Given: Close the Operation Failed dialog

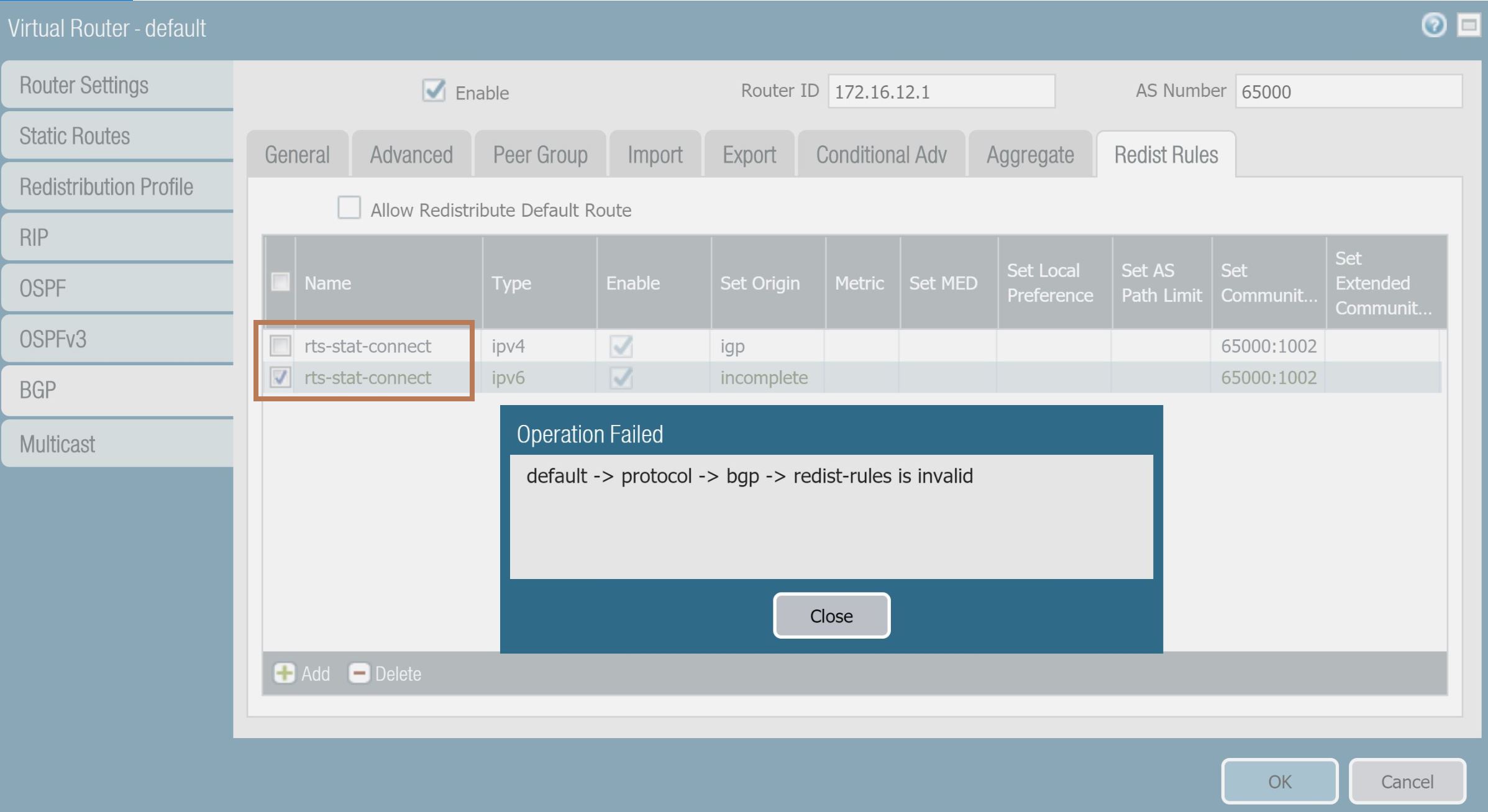Looking at the screenshot, I should (x=831, y=616).
